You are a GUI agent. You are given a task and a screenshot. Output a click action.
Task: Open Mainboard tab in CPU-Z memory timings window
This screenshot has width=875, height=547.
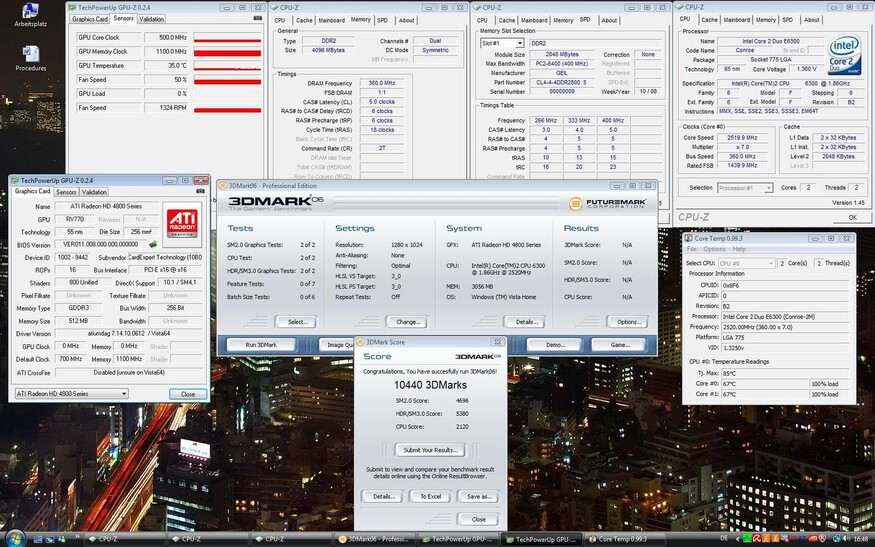tap(331, 20)
